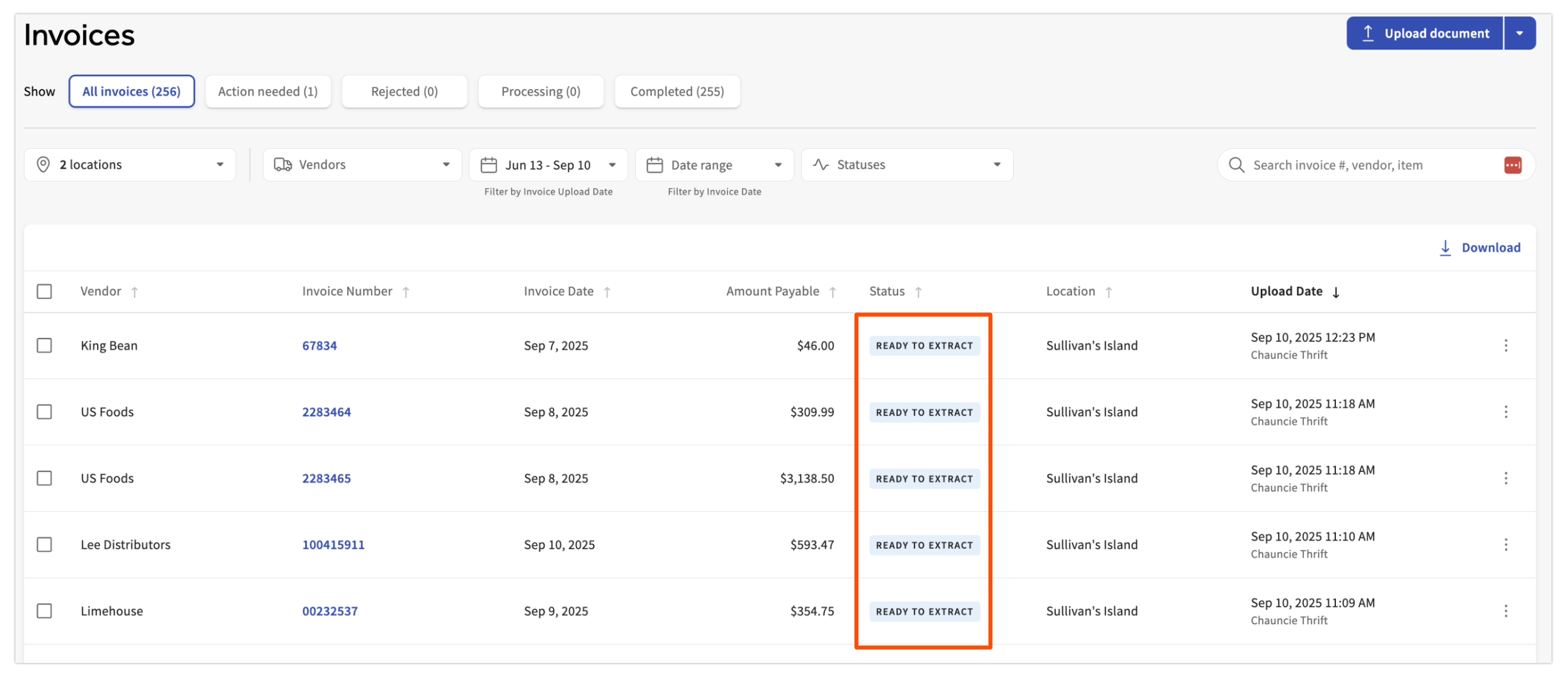Toggle Upload Date sort direction arrow
This screenshot has height=676, width=1568.
point(1335,292)
